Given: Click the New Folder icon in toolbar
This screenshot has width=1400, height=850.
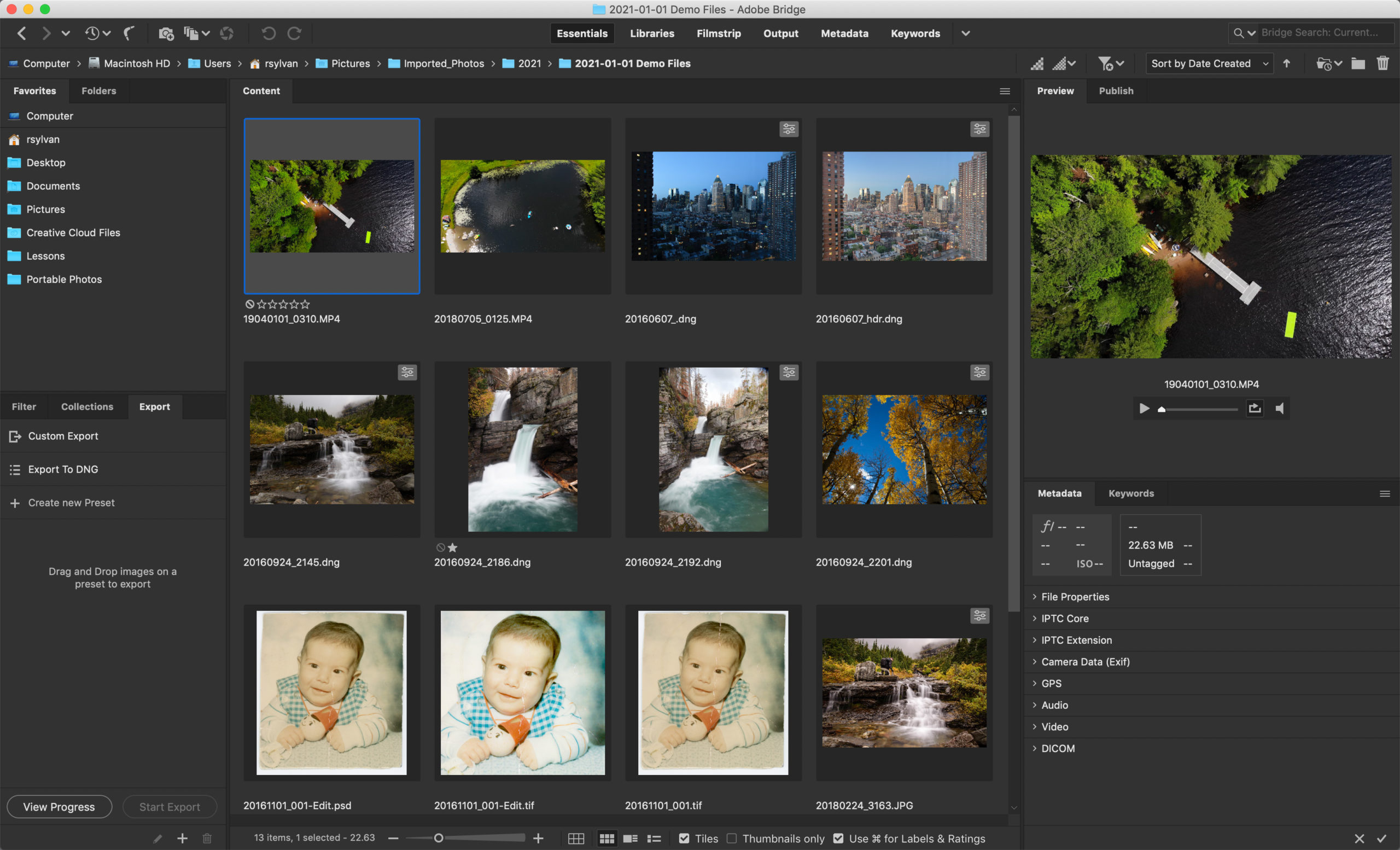Looking at the screenshot, I should [x=1357, y=63].
